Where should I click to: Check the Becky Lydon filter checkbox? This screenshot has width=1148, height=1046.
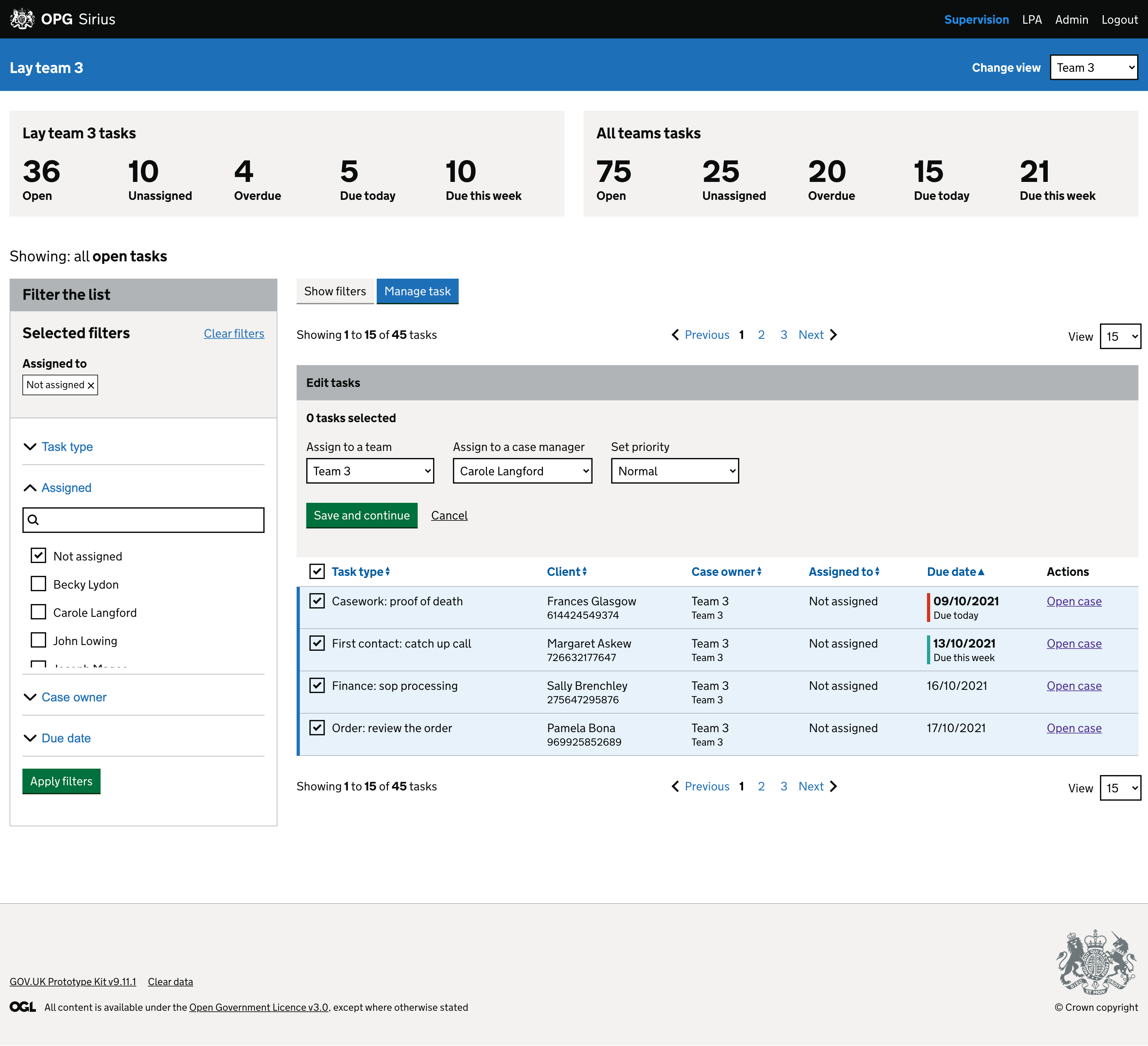point(38,584)
